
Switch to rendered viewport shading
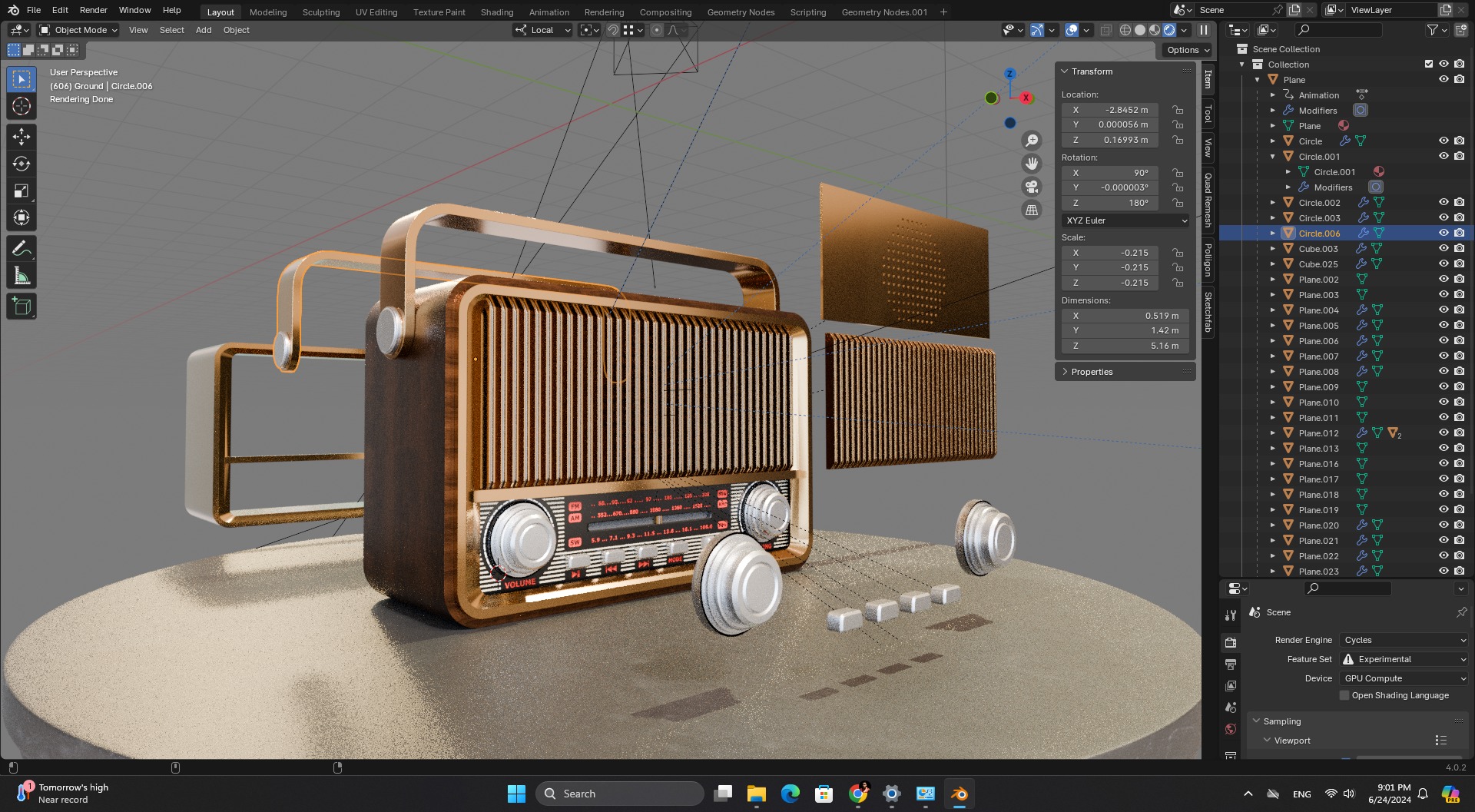point(1169,30)
